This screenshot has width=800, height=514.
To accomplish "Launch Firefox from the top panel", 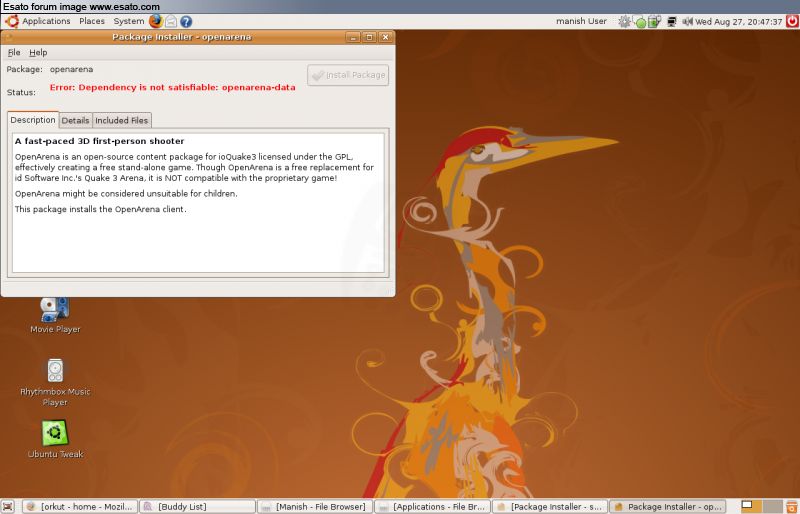I will (x=156, y=21).
